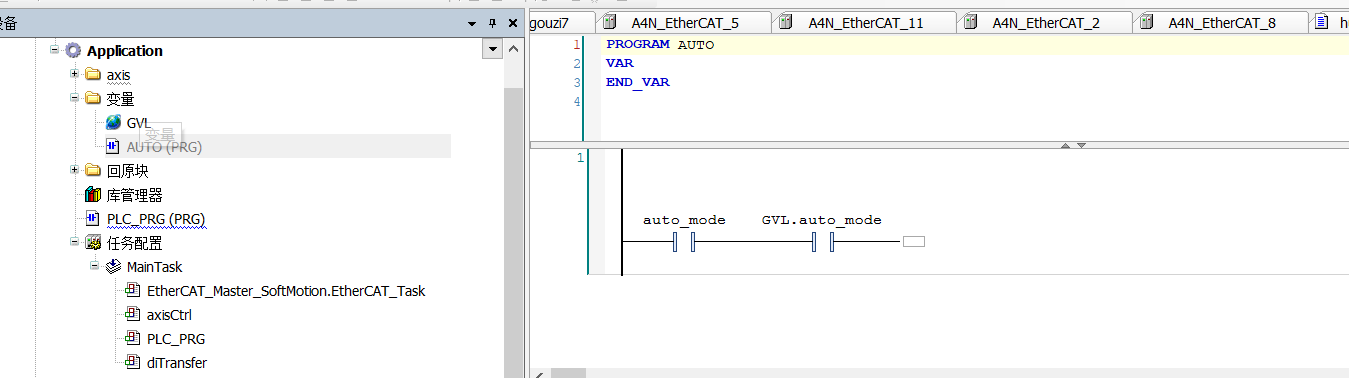Viewport: 1349px width, 378px height.
Task: Click the 变量 folder icon
Action: pos(93,98)
